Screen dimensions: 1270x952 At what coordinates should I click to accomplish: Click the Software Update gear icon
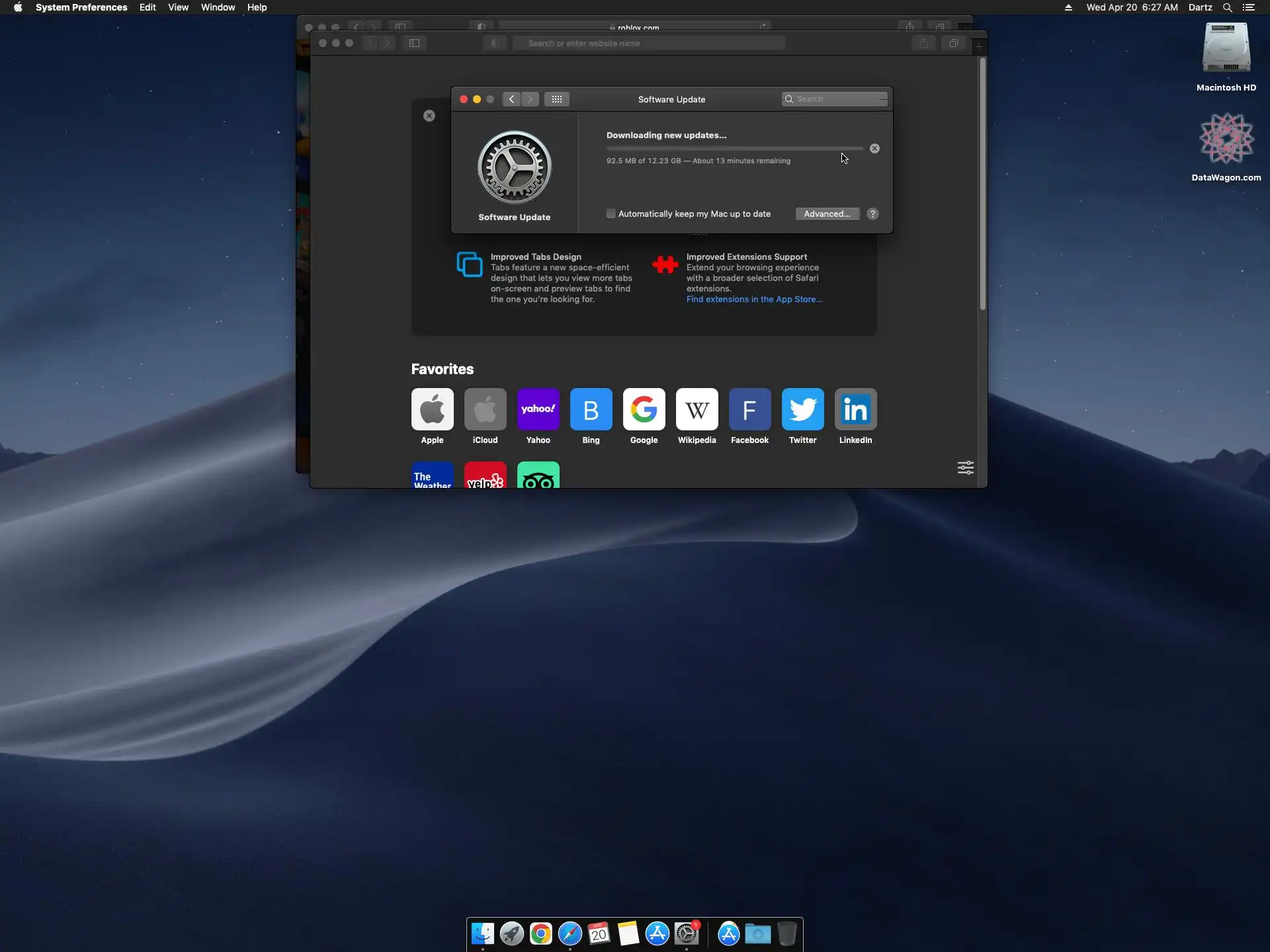click(514, 168)
